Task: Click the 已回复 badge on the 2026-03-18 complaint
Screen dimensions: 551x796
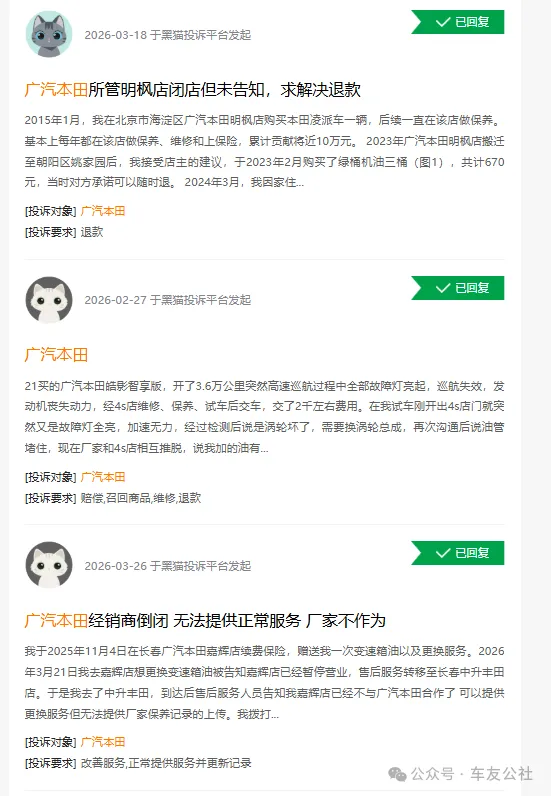Action: pyautogui.click(x=458, y=22)
